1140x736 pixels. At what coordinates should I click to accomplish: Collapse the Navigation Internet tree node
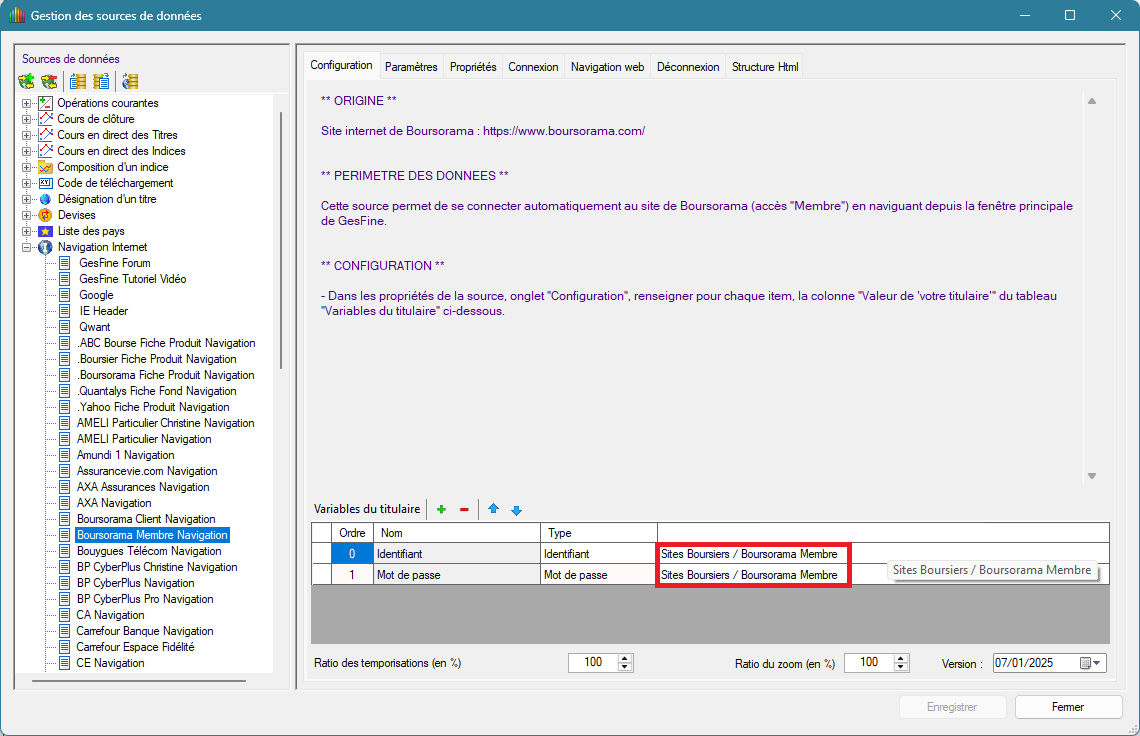tap(27, 247)
